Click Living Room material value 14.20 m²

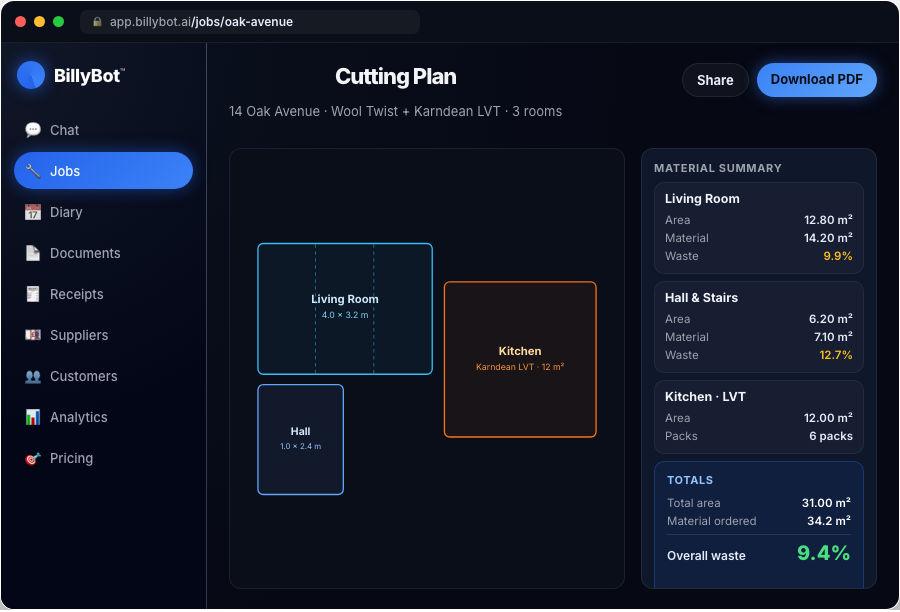coord(828,238)
